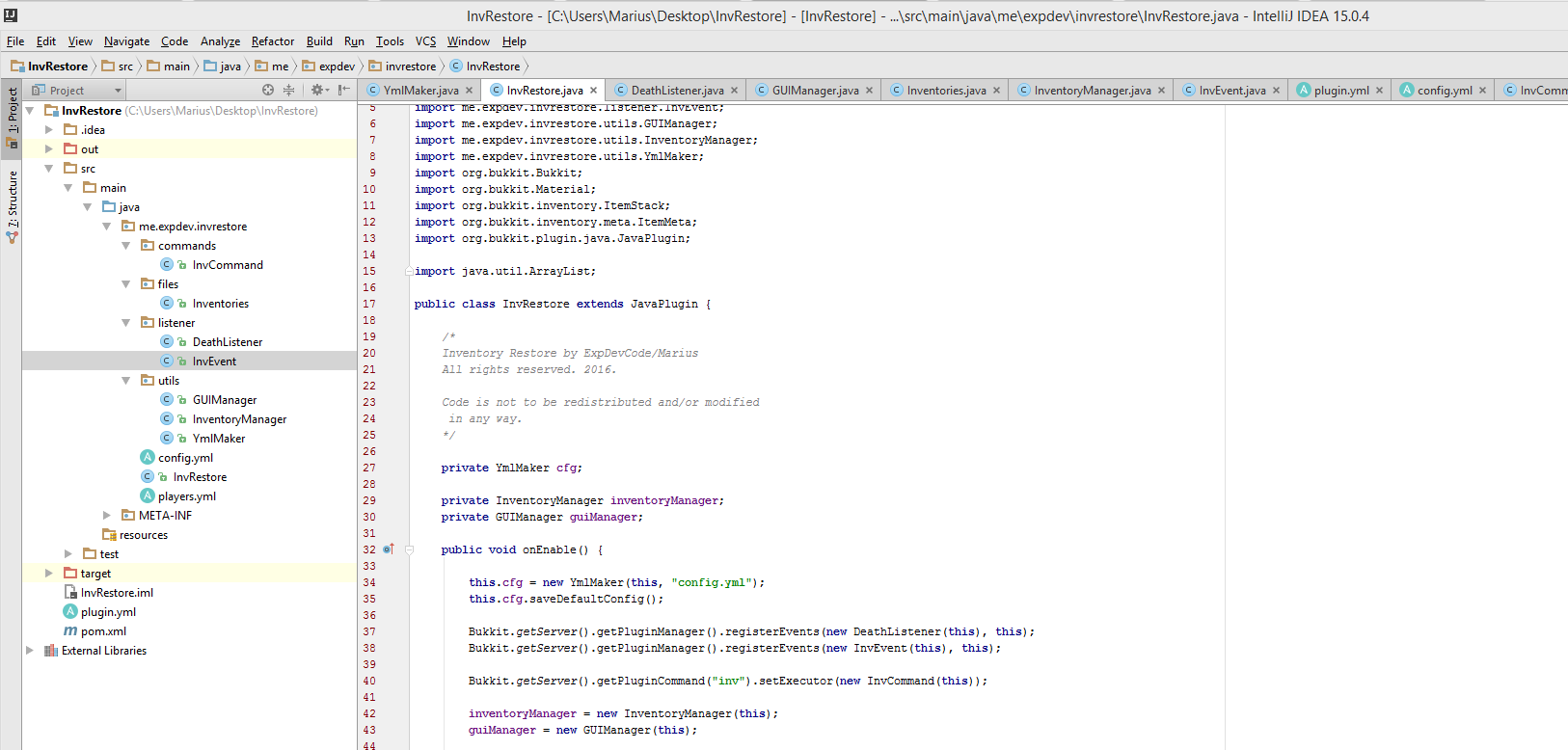Click the InvCommand class icon in tree
The image size is (1568, 750).
click(x=167, y=264)
